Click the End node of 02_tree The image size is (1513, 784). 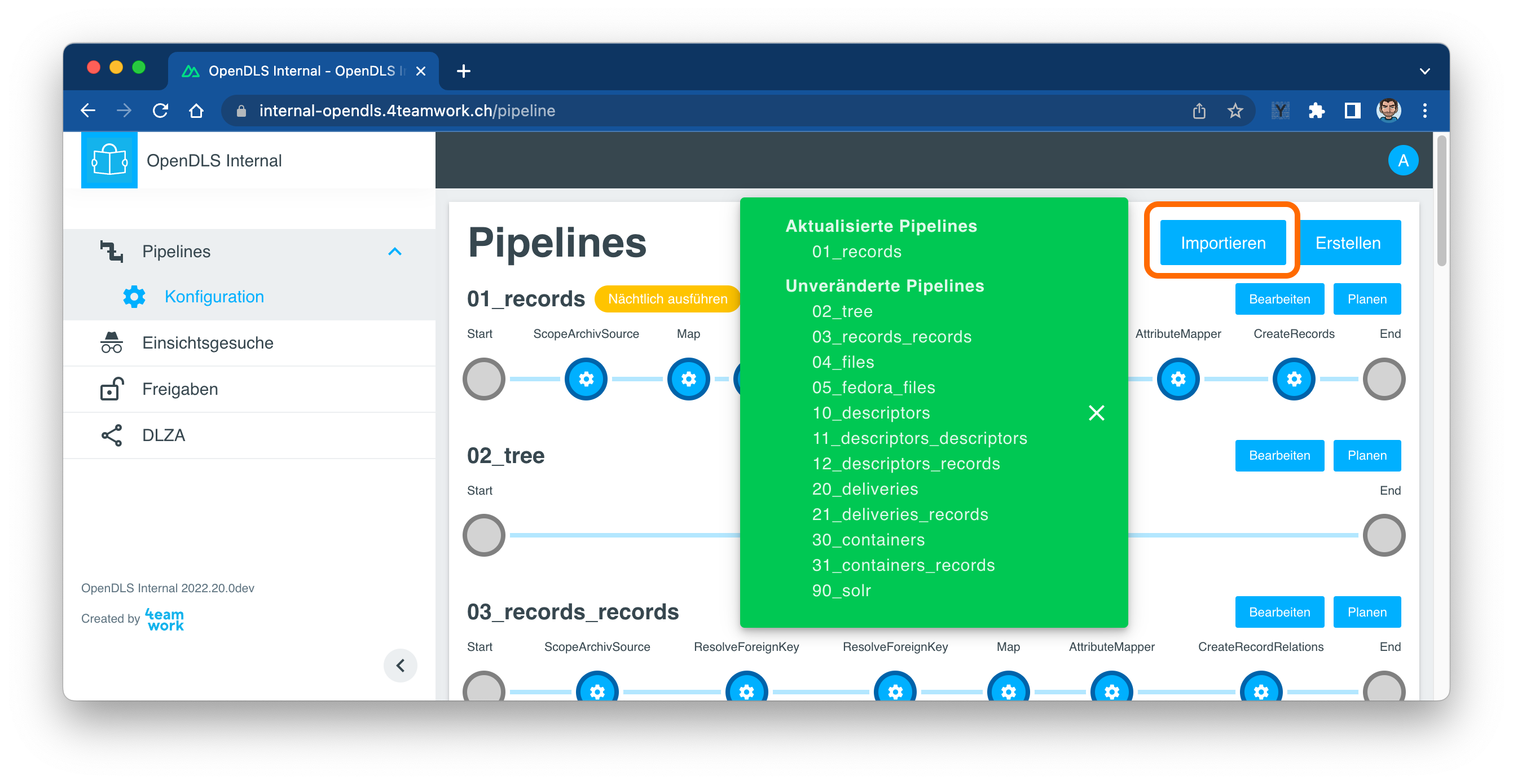coord(1384,535)
